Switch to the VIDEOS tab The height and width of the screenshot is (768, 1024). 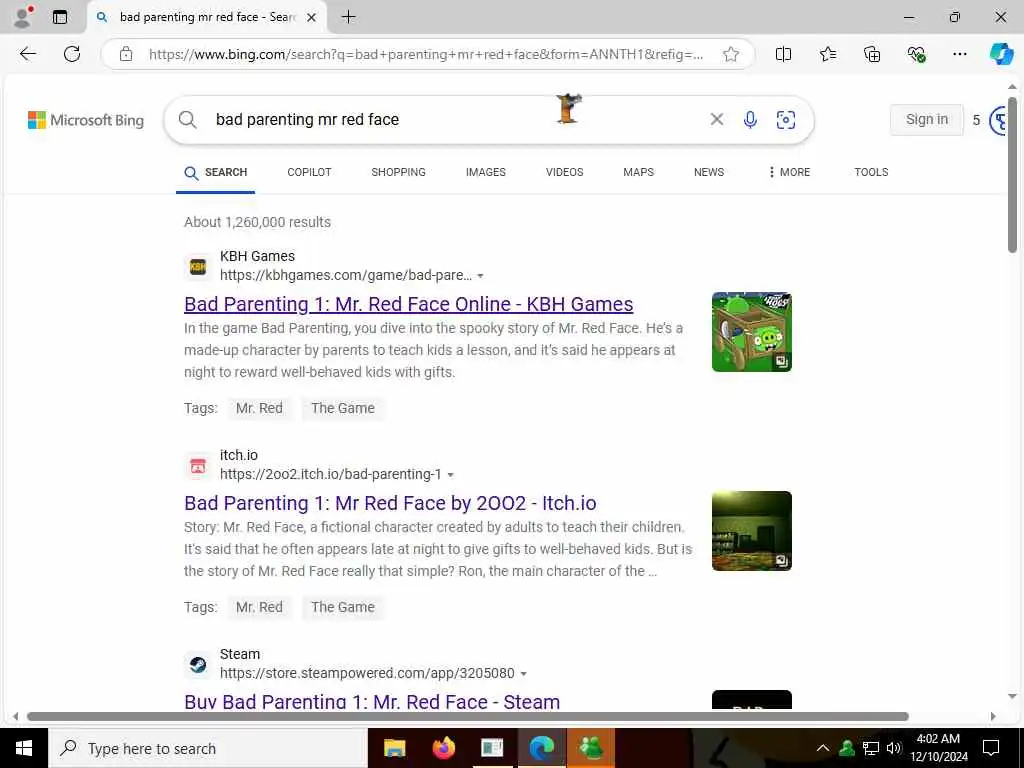coord(565,172)
